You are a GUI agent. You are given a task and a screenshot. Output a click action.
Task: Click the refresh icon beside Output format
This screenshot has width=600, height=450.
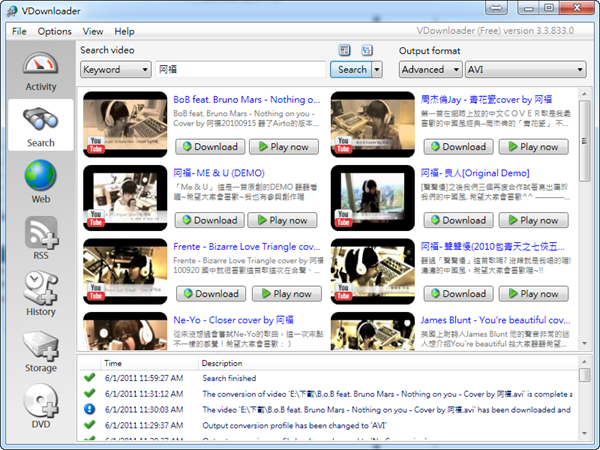(367, 50)
